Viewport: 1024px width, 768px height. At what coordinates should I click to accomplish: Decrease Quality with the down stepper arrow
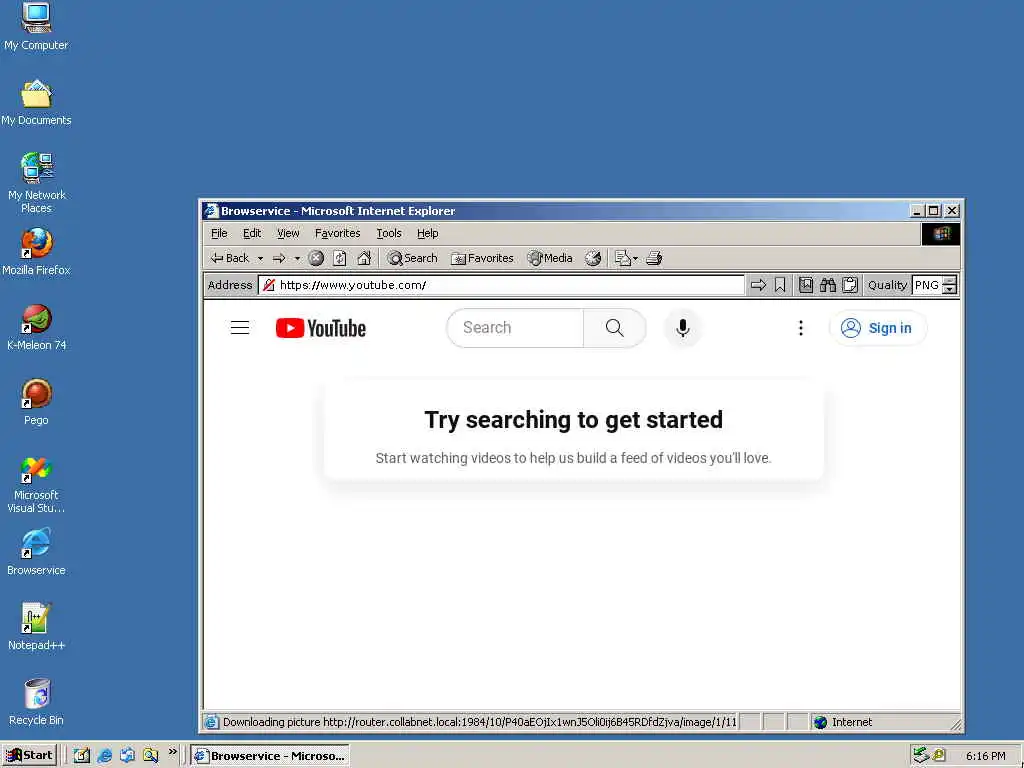(950, 289)
